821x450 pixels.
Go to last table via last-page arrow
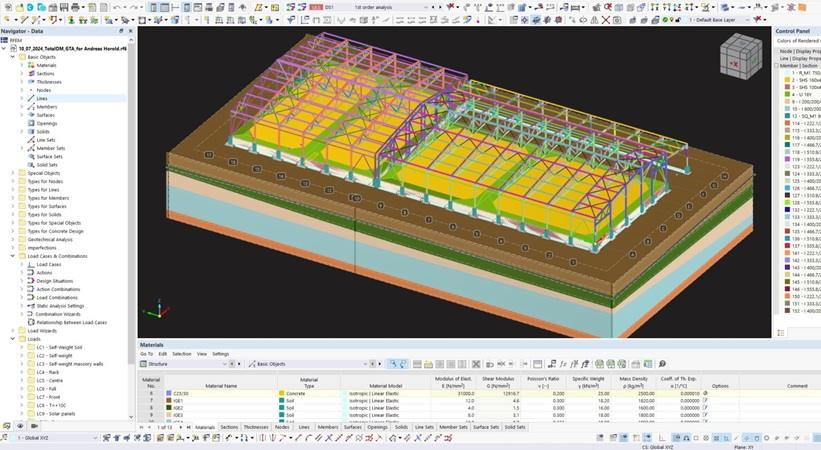pos(188,427)
